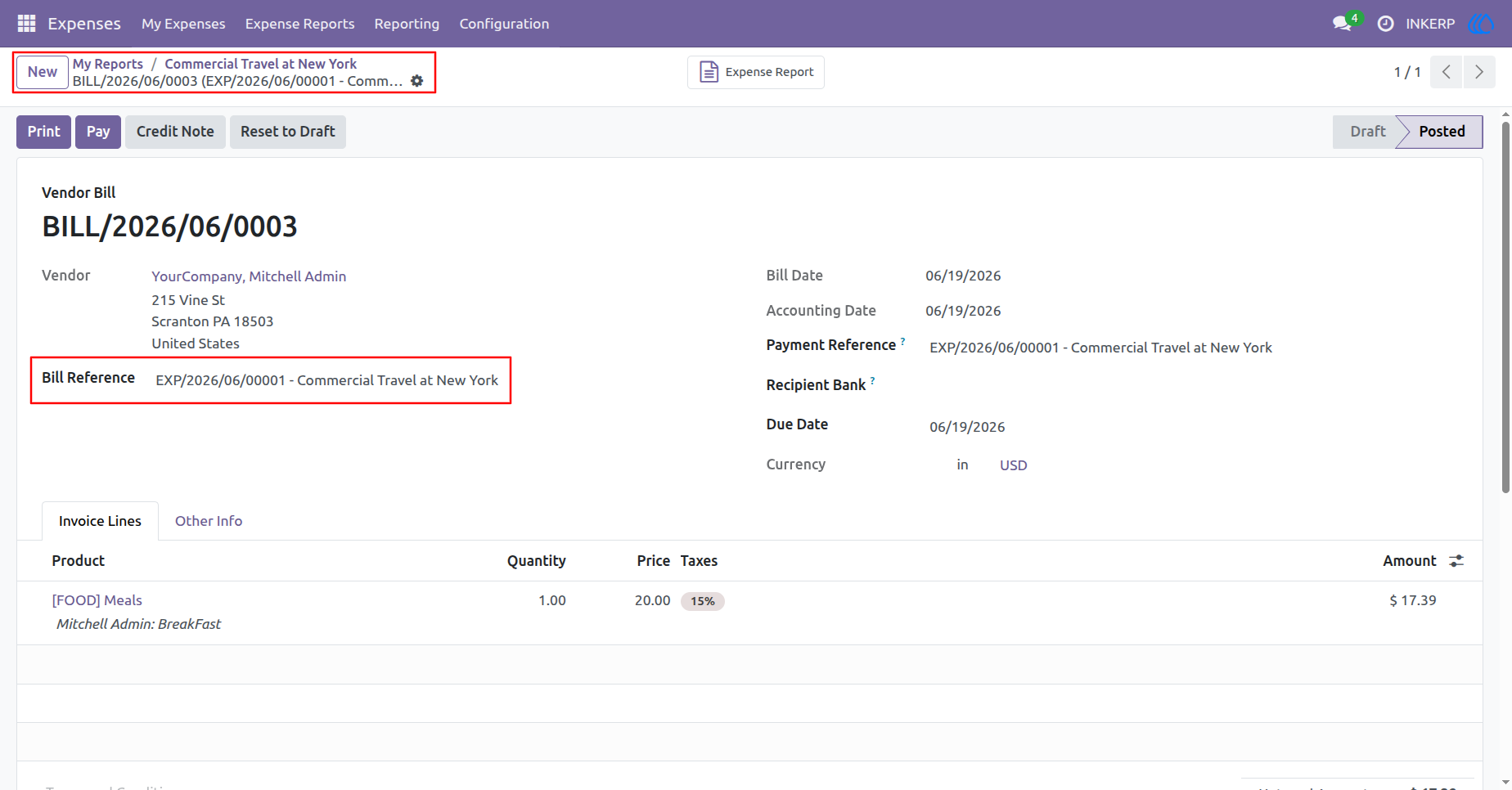The height and width of the screenshot is (790, 1512).
Task: Go to next record arrow
Action: pos(1479,72)
